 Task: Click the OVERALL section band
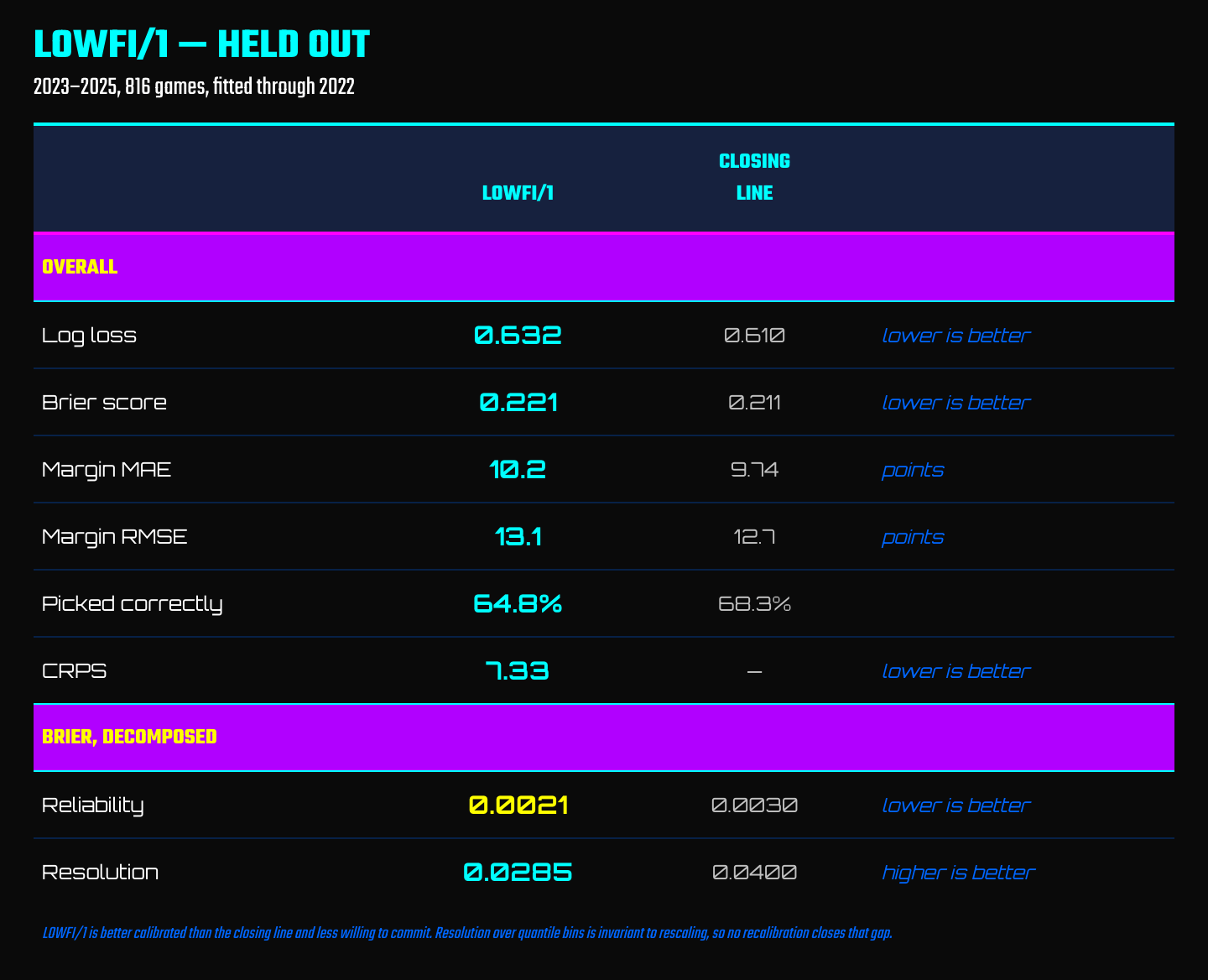pyautogui.click(x=604, y=267)
